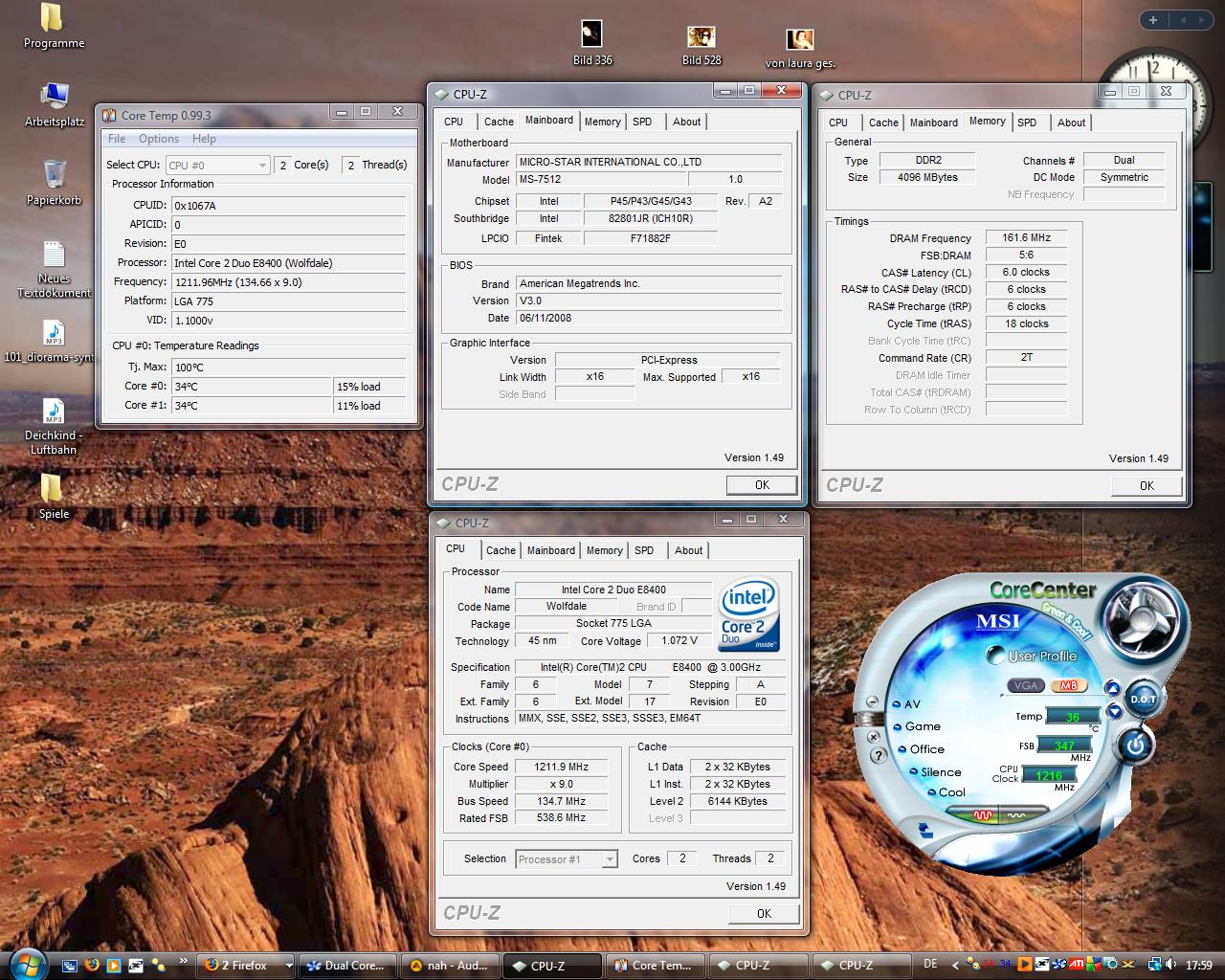The height and width of the screenshot is (980, 1225).
Task: Select the Neues Textdokument desktop file
Action: point(54,269)
